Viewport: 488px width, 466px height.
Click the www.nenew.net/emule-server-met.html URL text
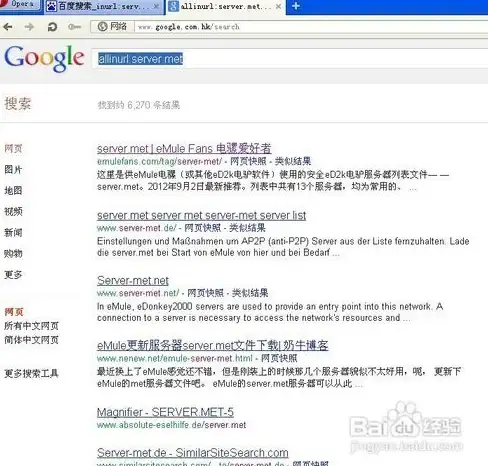pos(175,359)
